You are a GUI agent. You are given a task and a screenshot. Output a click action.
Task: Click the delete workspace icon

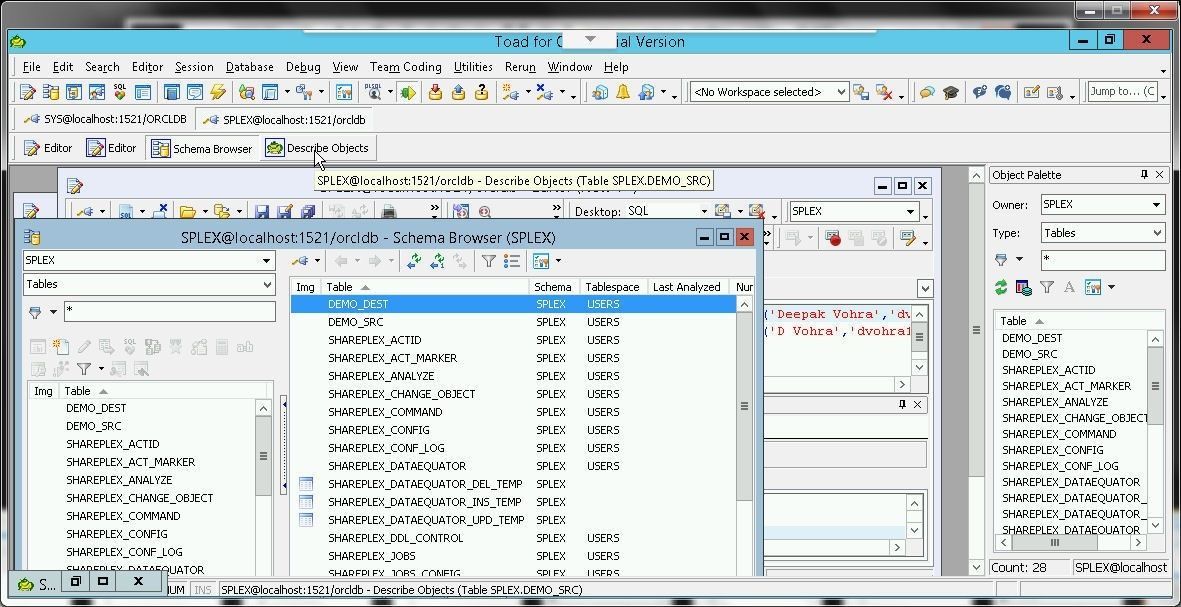tap(883, 92)
